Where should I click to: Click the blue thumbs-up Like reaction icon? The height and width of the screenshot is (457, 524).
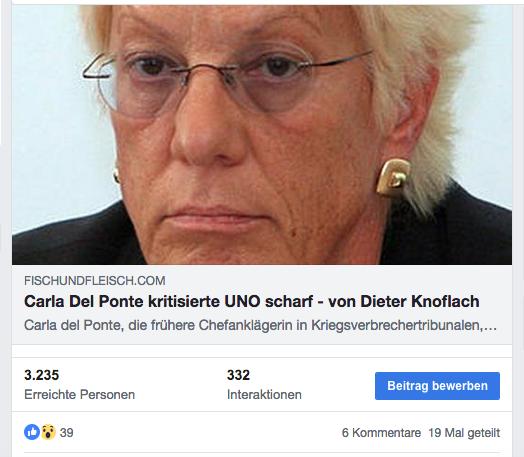(x=32, y=432)
